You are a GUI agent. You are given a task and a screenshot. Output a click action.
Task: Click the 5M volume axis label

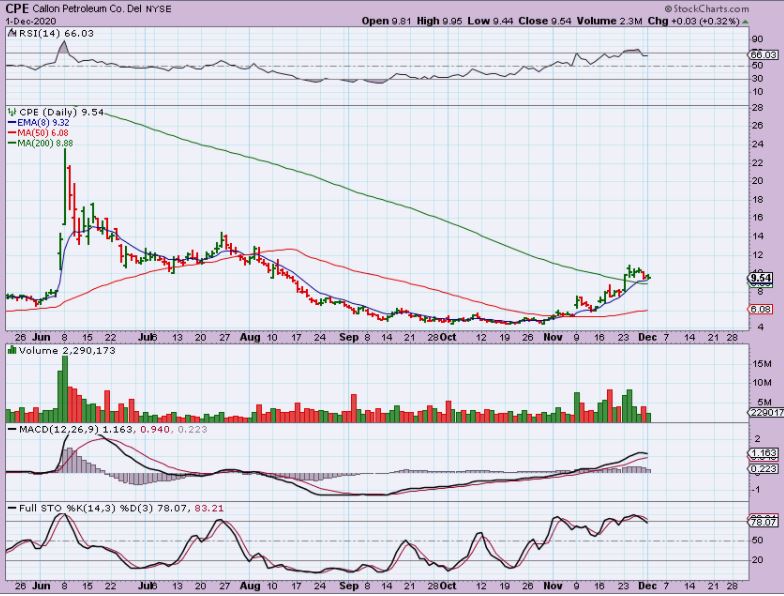click(764, 402)
